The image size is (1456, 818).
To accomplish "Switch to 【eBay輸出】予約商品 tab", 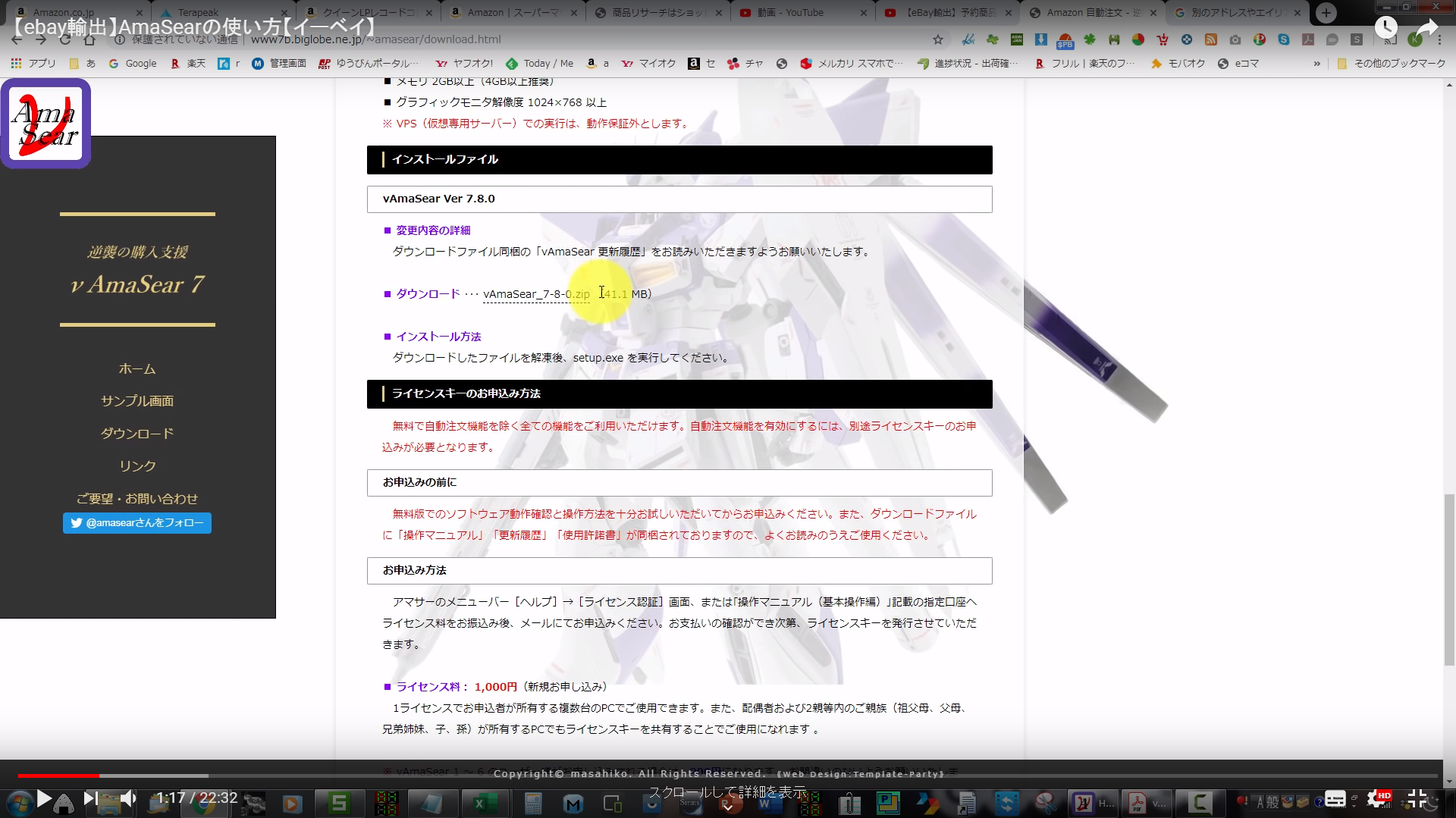I will [x=948, y=12].
